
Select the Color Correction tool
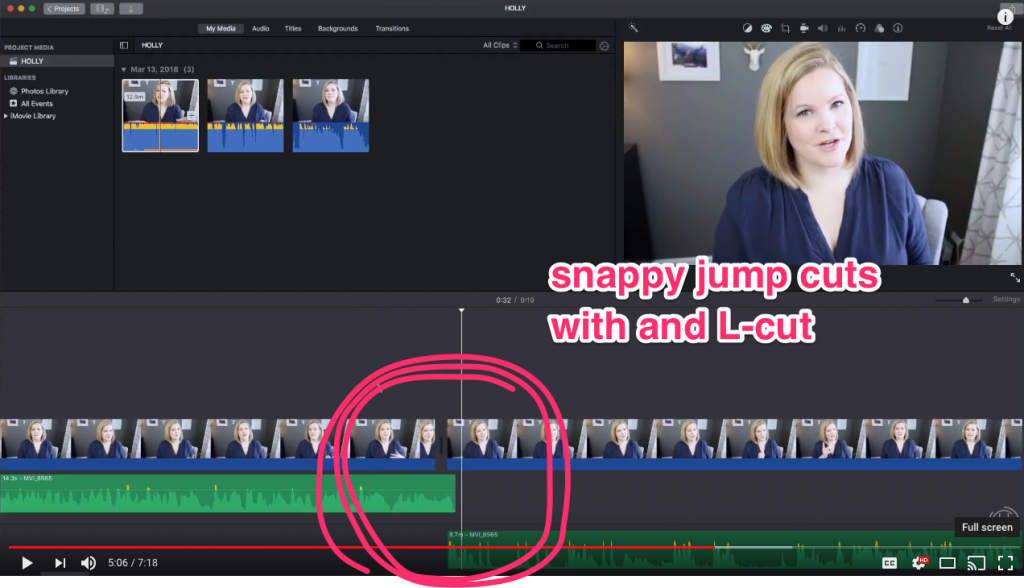[x=766, y=29]
